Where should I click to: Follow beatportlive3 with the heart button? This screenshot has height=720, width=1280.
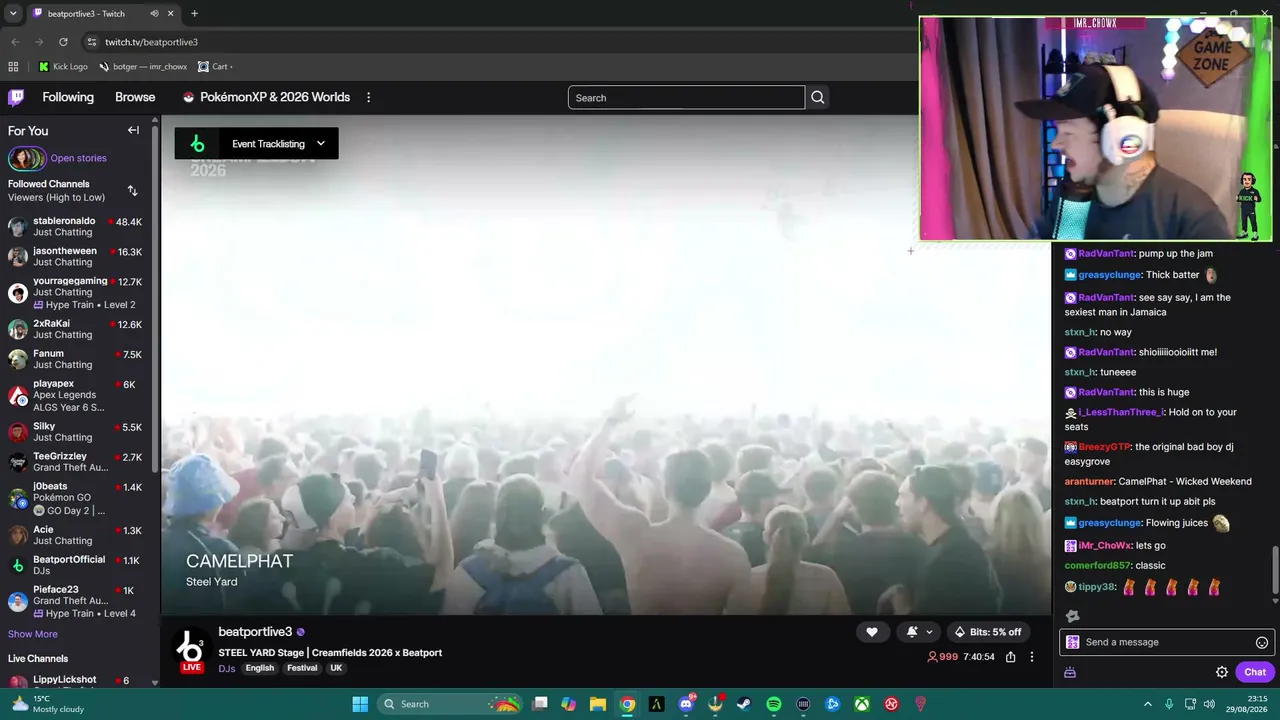[872, 632]
